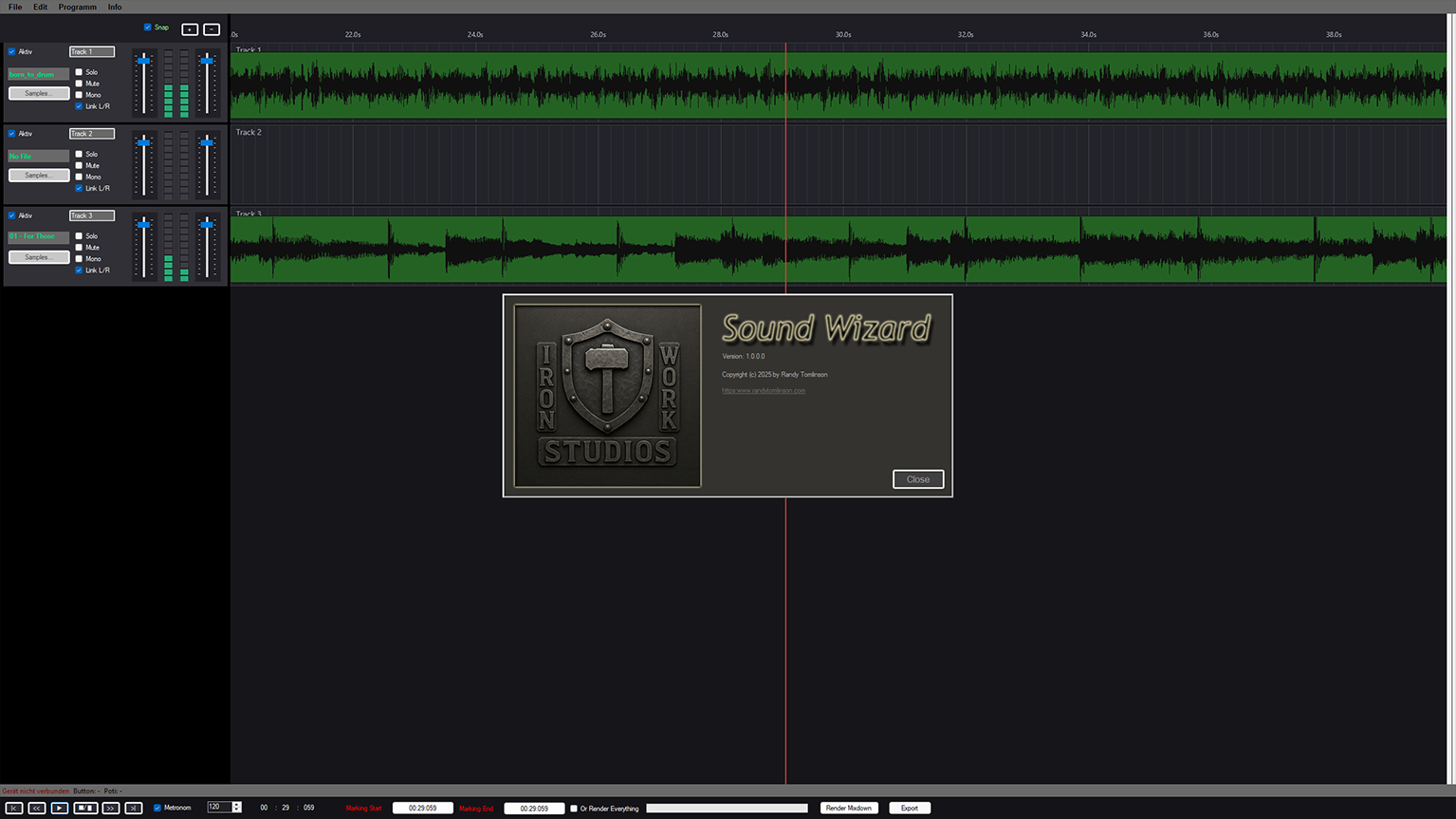Image resolution: width=1456 pixels, height=819 pixels.
Task: Click the Marking Start time field
Action: (x=423, y=809)
